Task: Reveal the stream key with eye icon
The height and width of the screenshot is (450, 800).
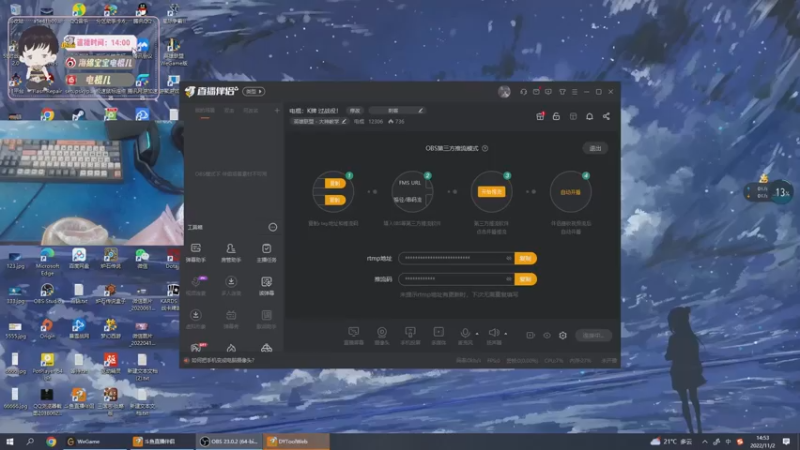Action: [x=509, y=279]
